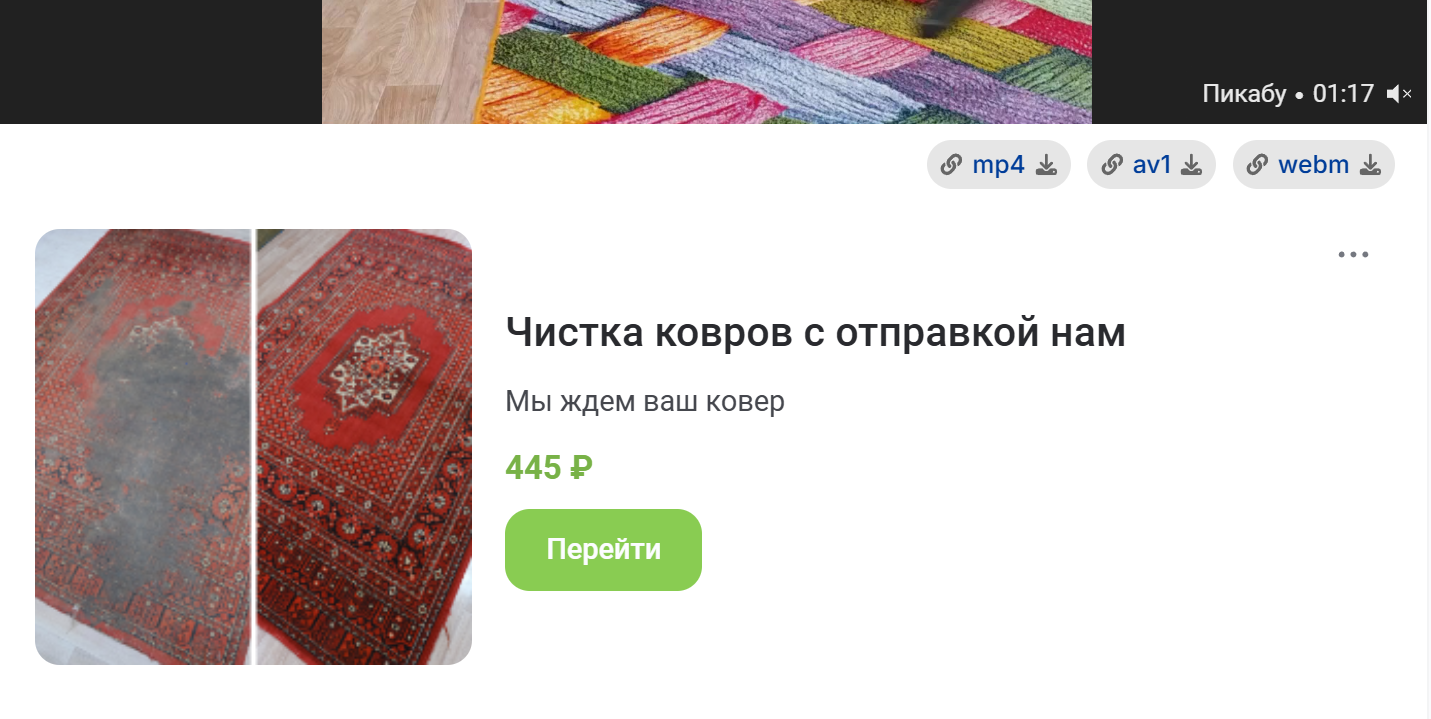Image resolution: width=1431 pixels, height=719 pixels.
Task: Open the three-dots ad options menu
Action: pyautogui.click(x=1353, y=254)
